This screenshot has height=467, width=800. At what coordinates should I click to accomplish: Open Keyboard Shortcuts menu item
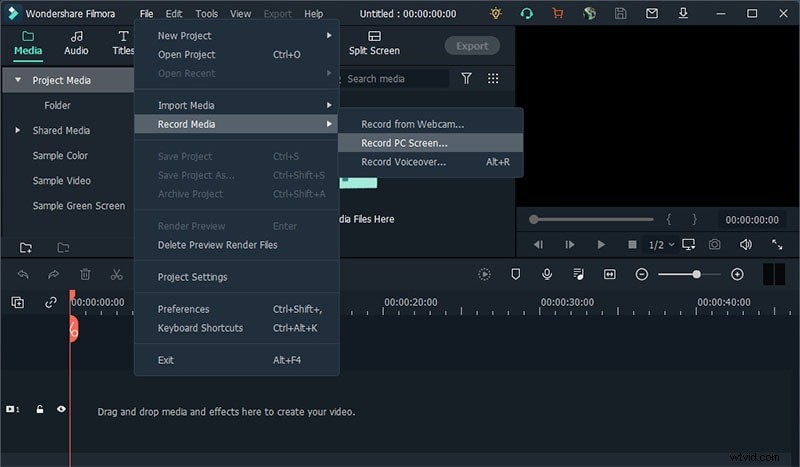pos(237,328)
